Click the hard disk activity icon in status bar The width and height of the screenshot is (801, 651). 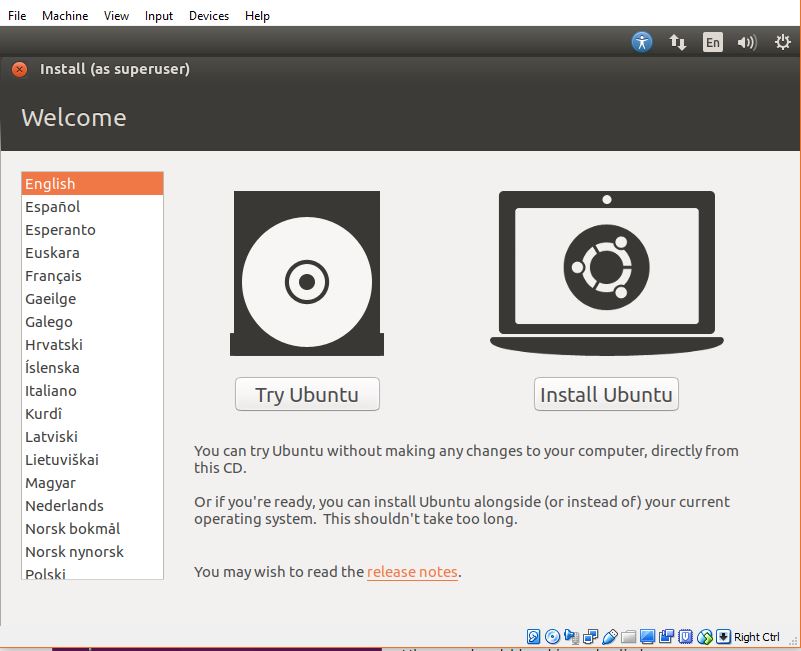coord(533,636)
